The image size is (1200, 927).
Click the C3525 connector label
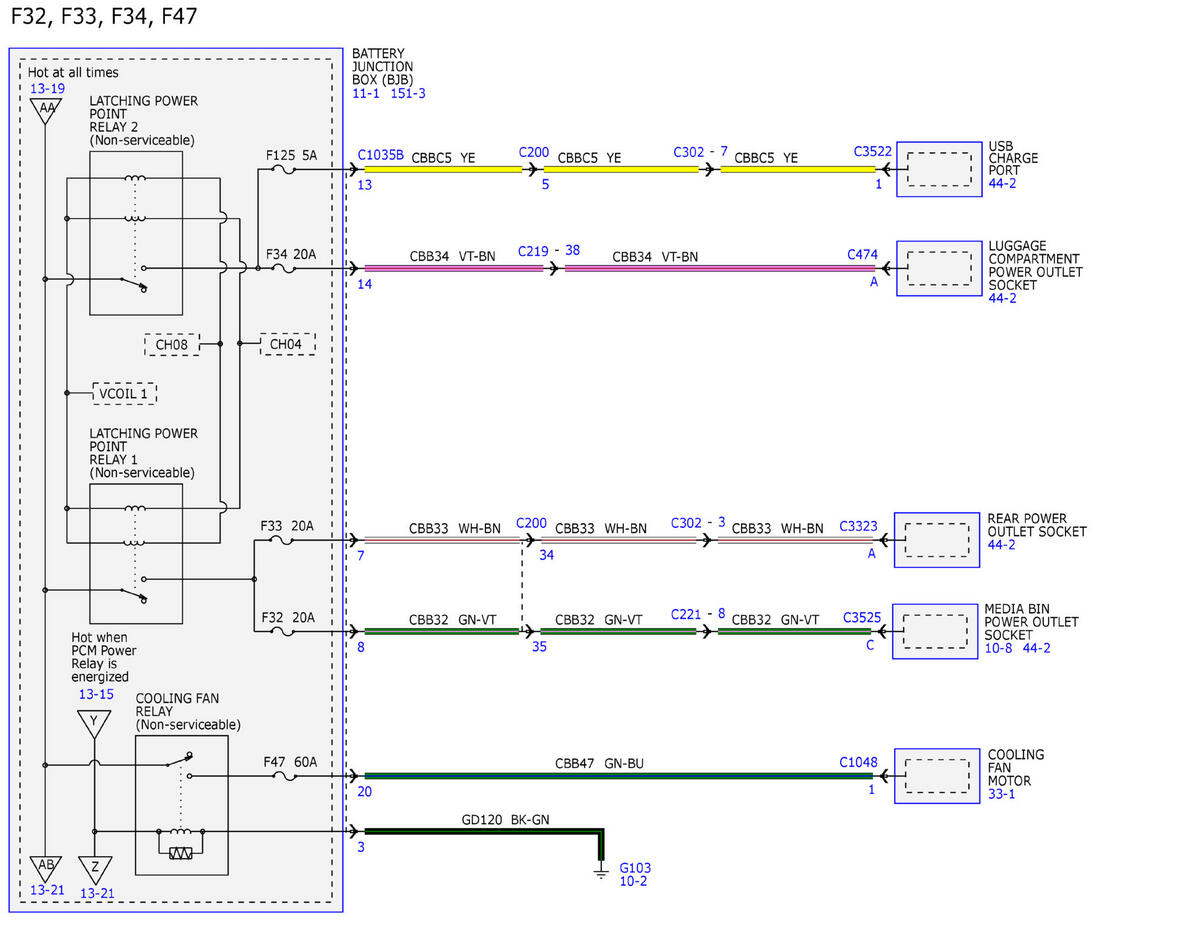862,618
